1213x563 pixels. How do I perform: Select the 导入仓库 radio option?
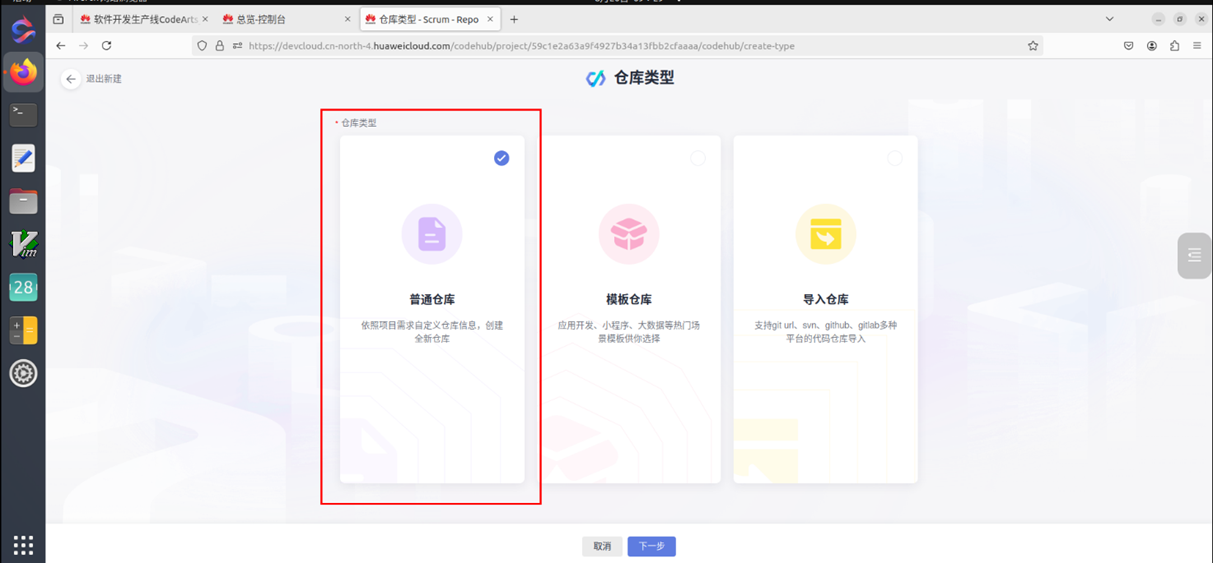(x=895, y=158)
